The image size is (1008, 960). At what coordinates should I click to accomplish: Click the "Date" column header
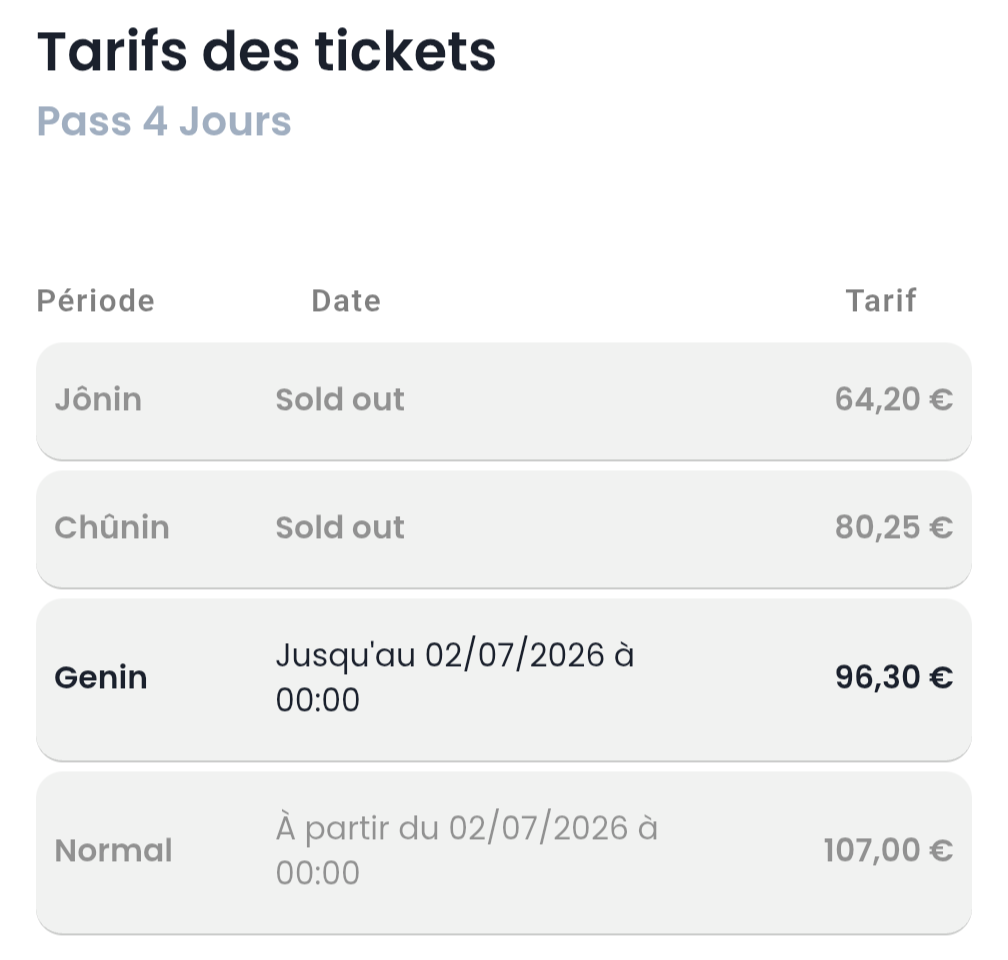coord(346,300)
